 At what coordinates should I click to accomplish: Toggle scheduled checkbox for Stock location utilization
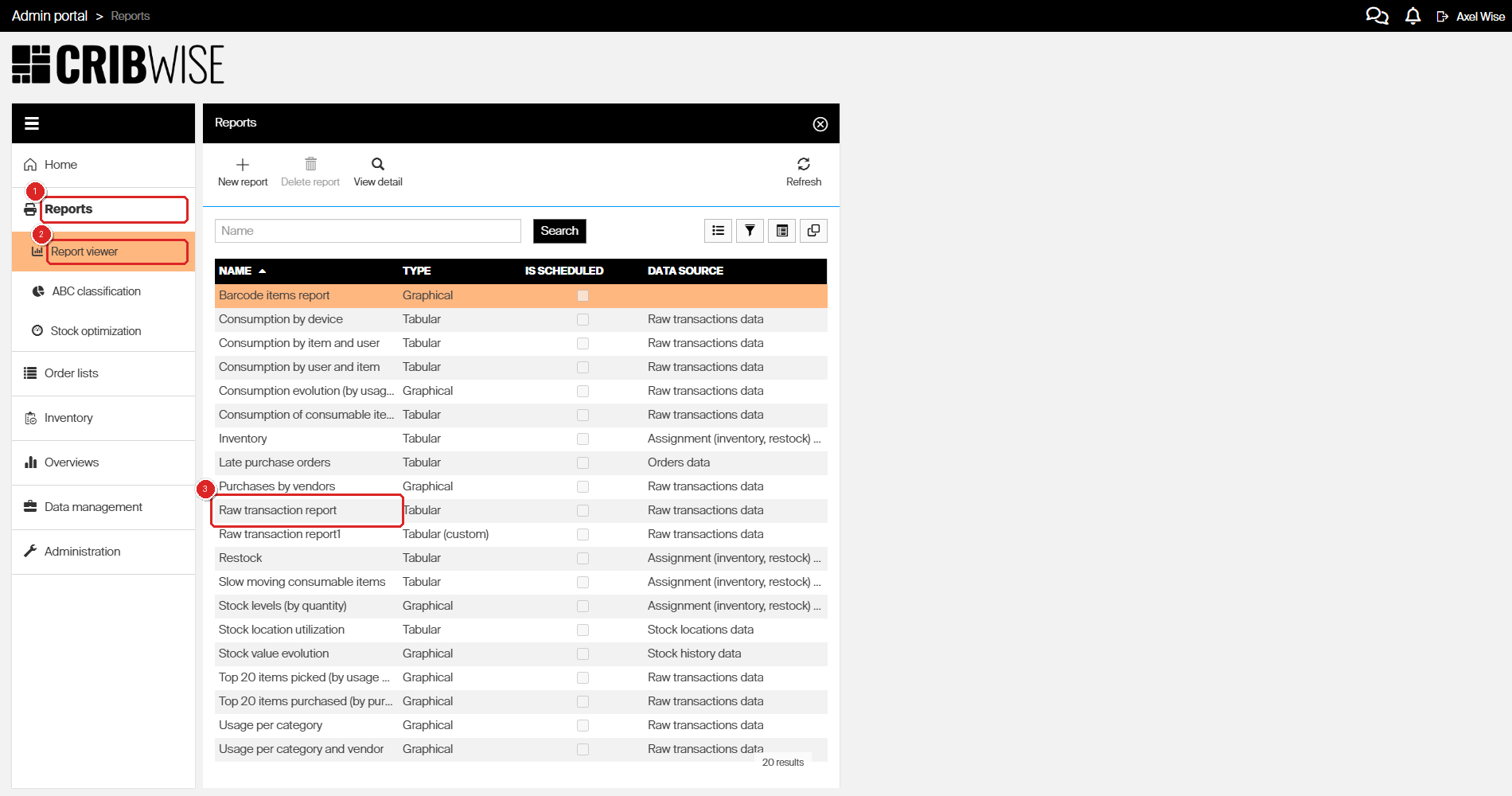pos(583,630)
